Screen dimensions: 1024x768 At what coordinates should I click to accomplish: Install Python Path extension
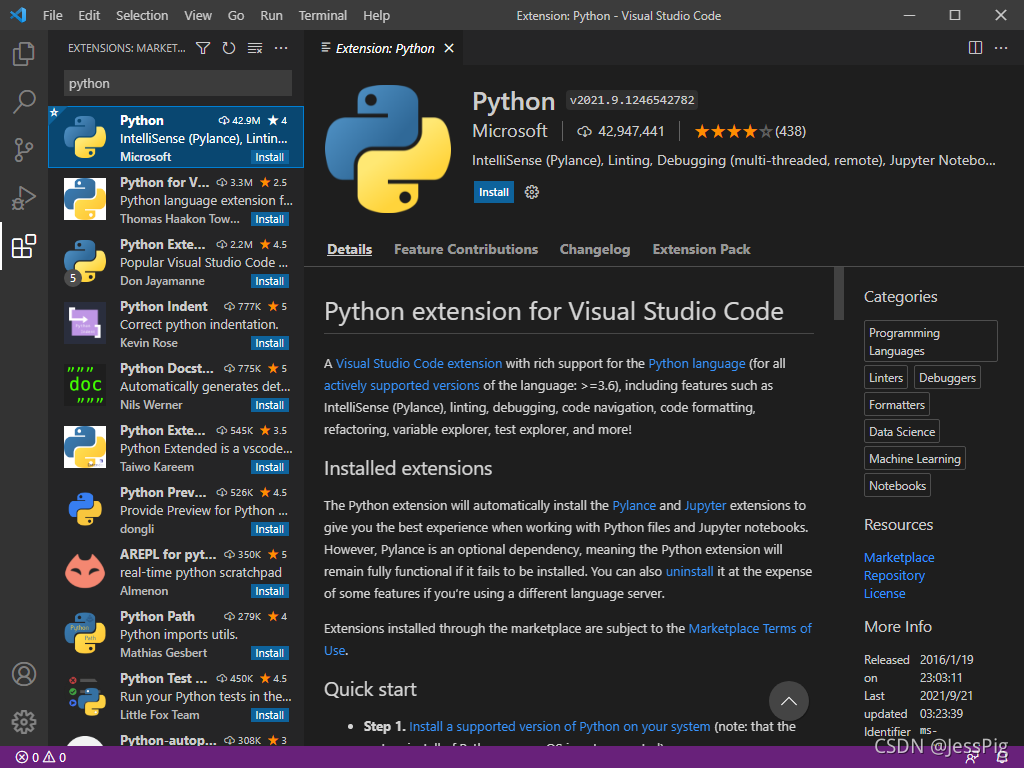pyautogui.click(x=270, y=654)
